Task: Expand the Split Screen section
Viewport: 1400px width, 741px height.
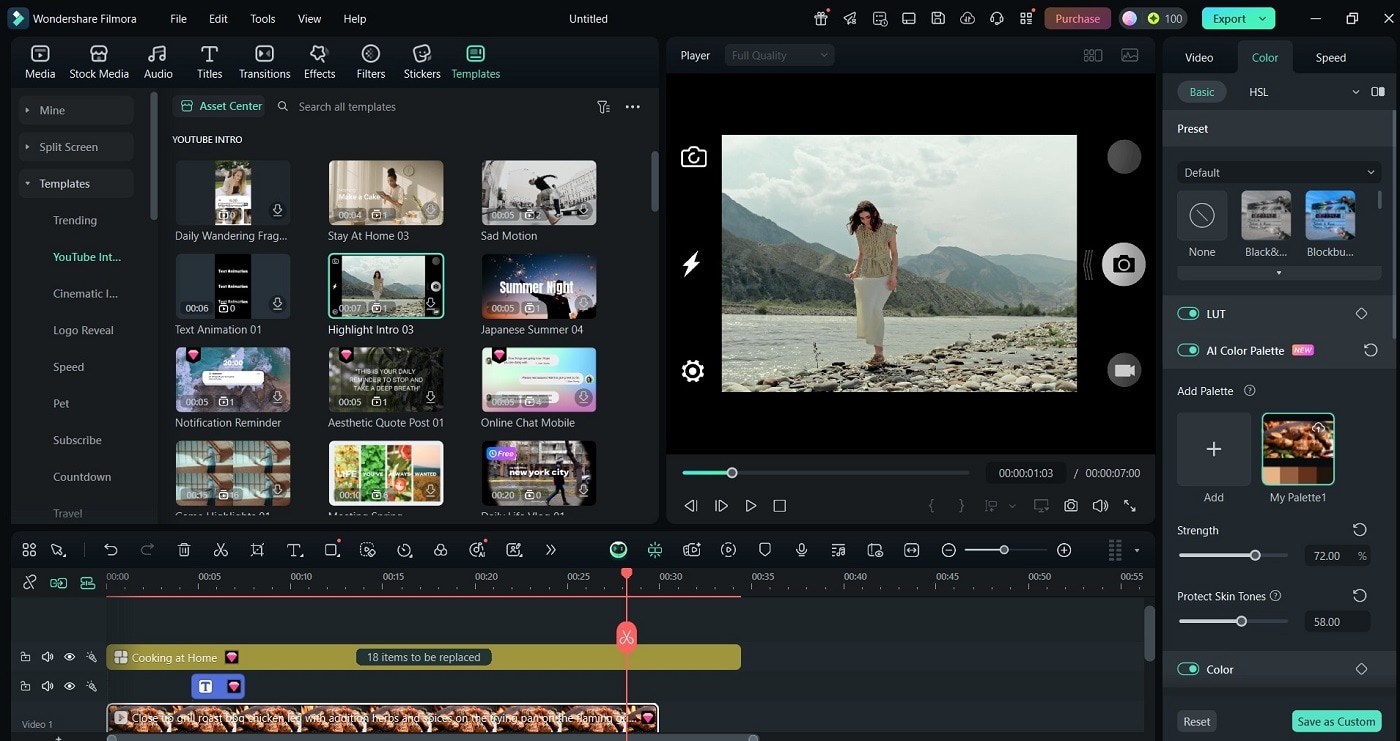Action: pos(76,147)
